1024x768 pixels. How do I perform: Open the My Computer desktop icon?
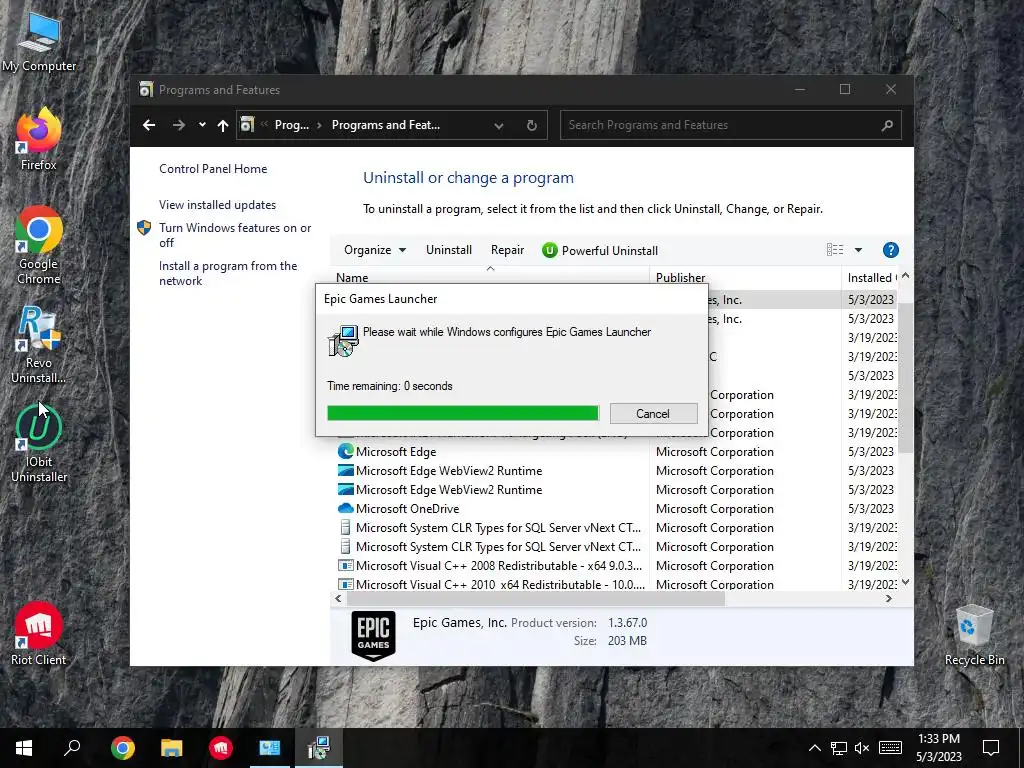click(39, 42)
